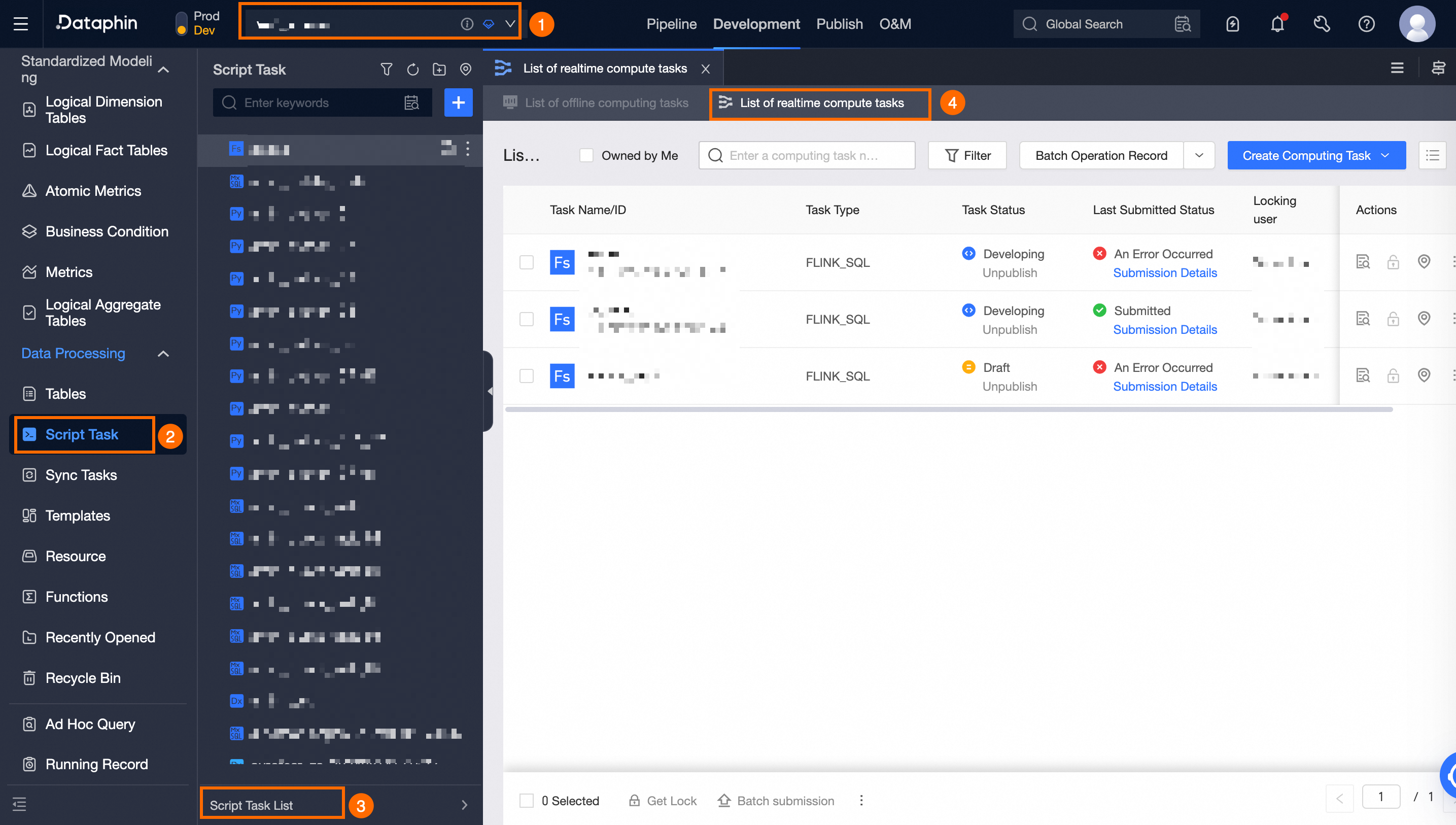Check the Owned by Me checkbox

[x=586, y=155]
